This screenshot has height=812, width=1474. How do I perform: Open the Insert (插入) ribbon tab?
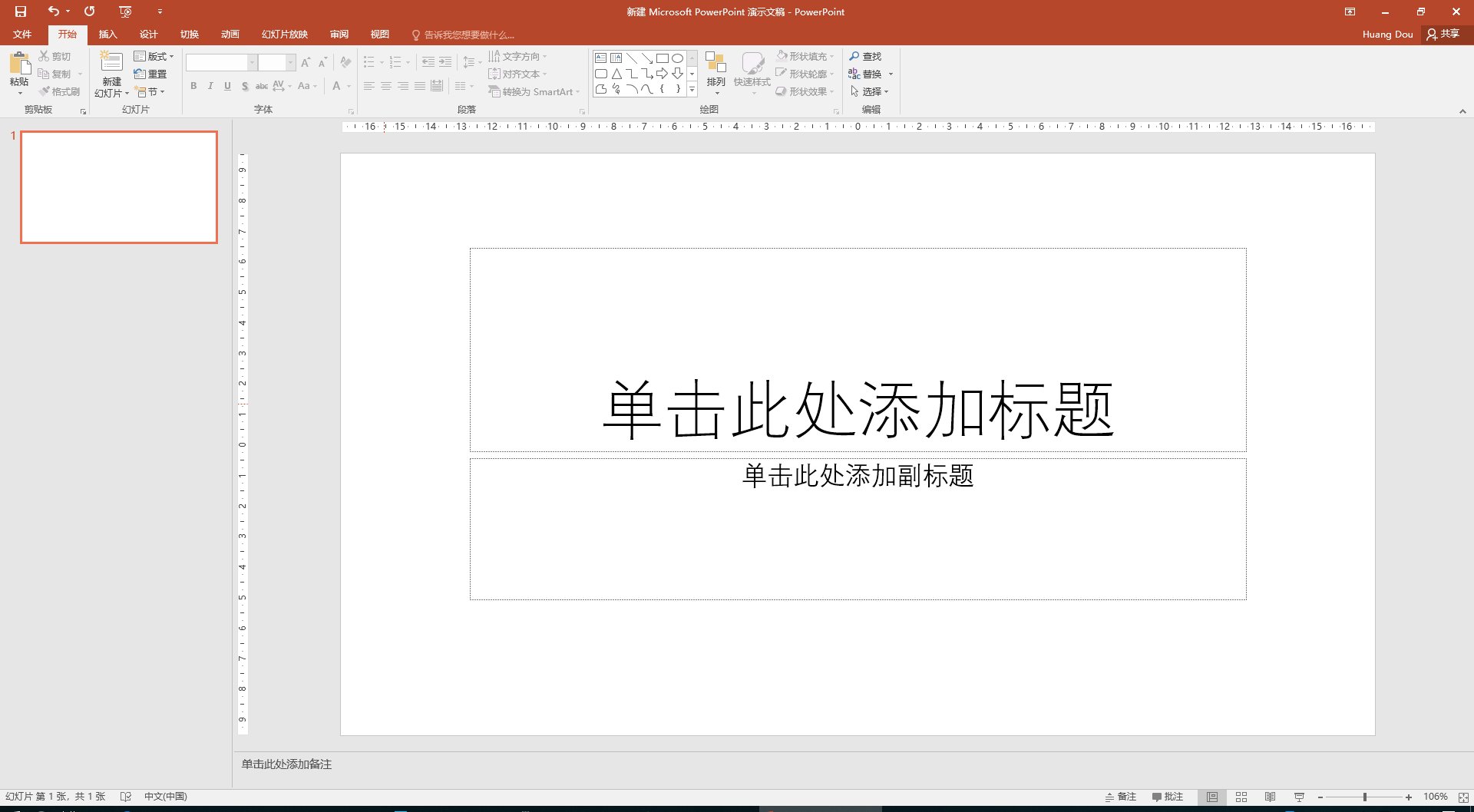[x=107, y=35]
